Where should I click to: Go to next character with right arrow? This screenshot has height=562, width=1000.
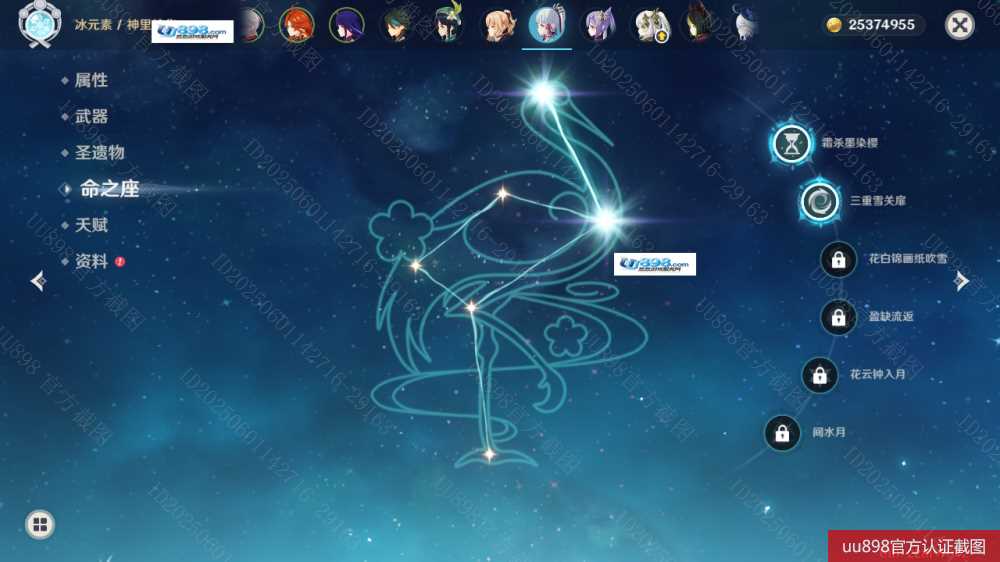click(962, 281)
